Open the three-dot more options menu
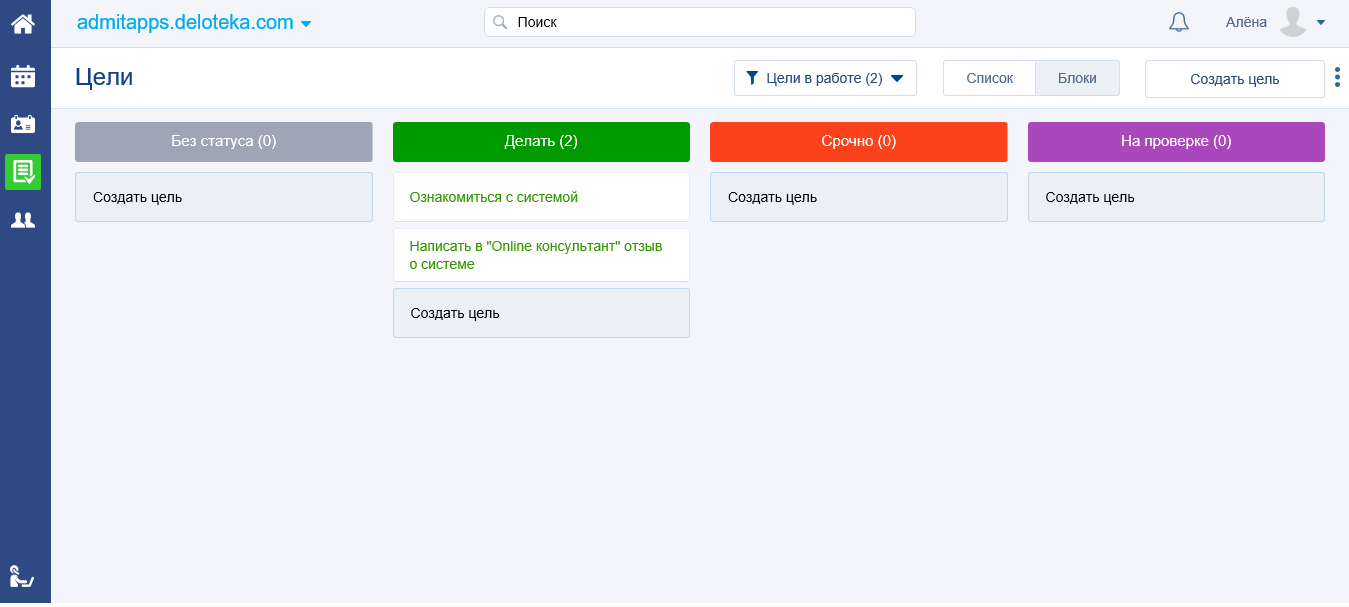 point(1337,77)
